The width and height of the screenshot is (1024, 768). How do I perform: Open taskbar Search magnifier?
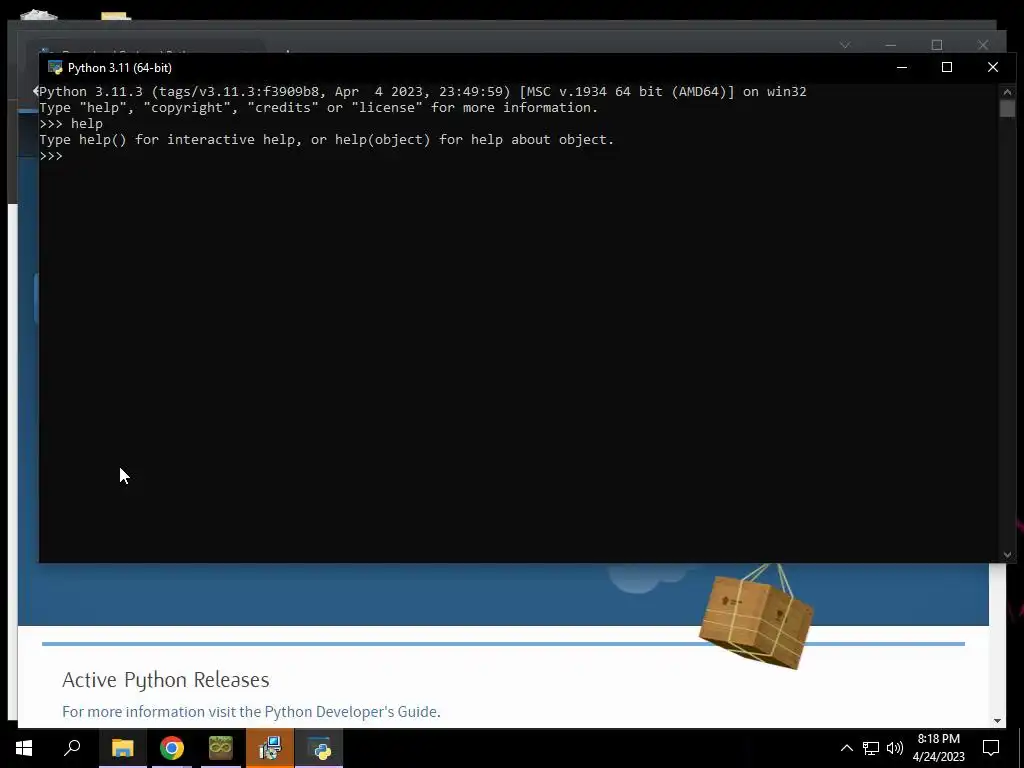72,748
